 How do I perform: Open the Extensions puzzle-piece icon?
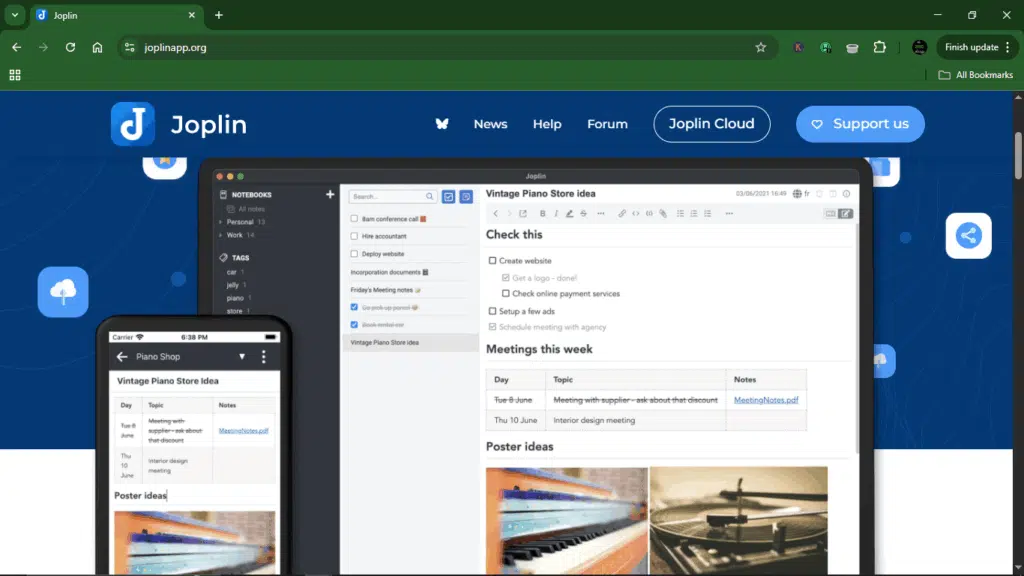(880, 47)
